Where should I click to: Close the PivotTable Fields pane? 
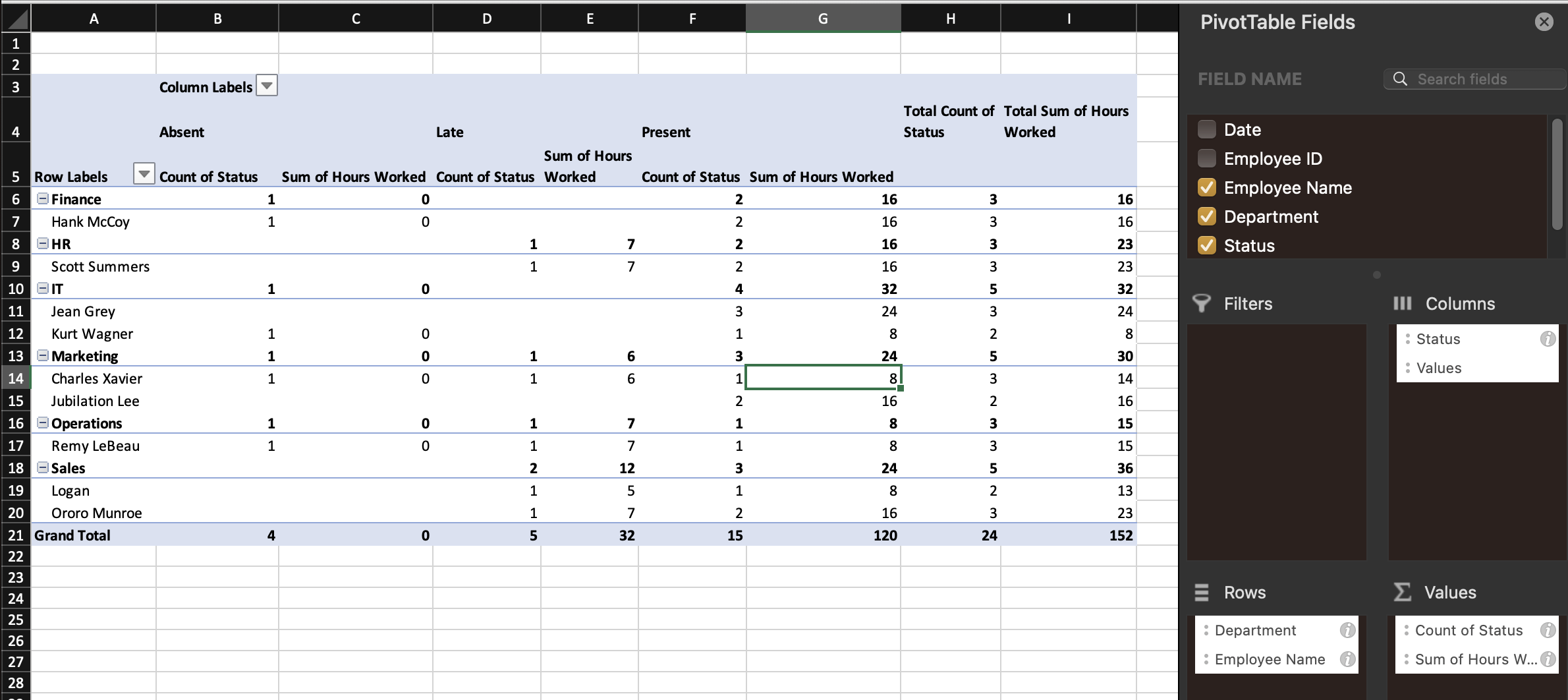point(1544,22)
